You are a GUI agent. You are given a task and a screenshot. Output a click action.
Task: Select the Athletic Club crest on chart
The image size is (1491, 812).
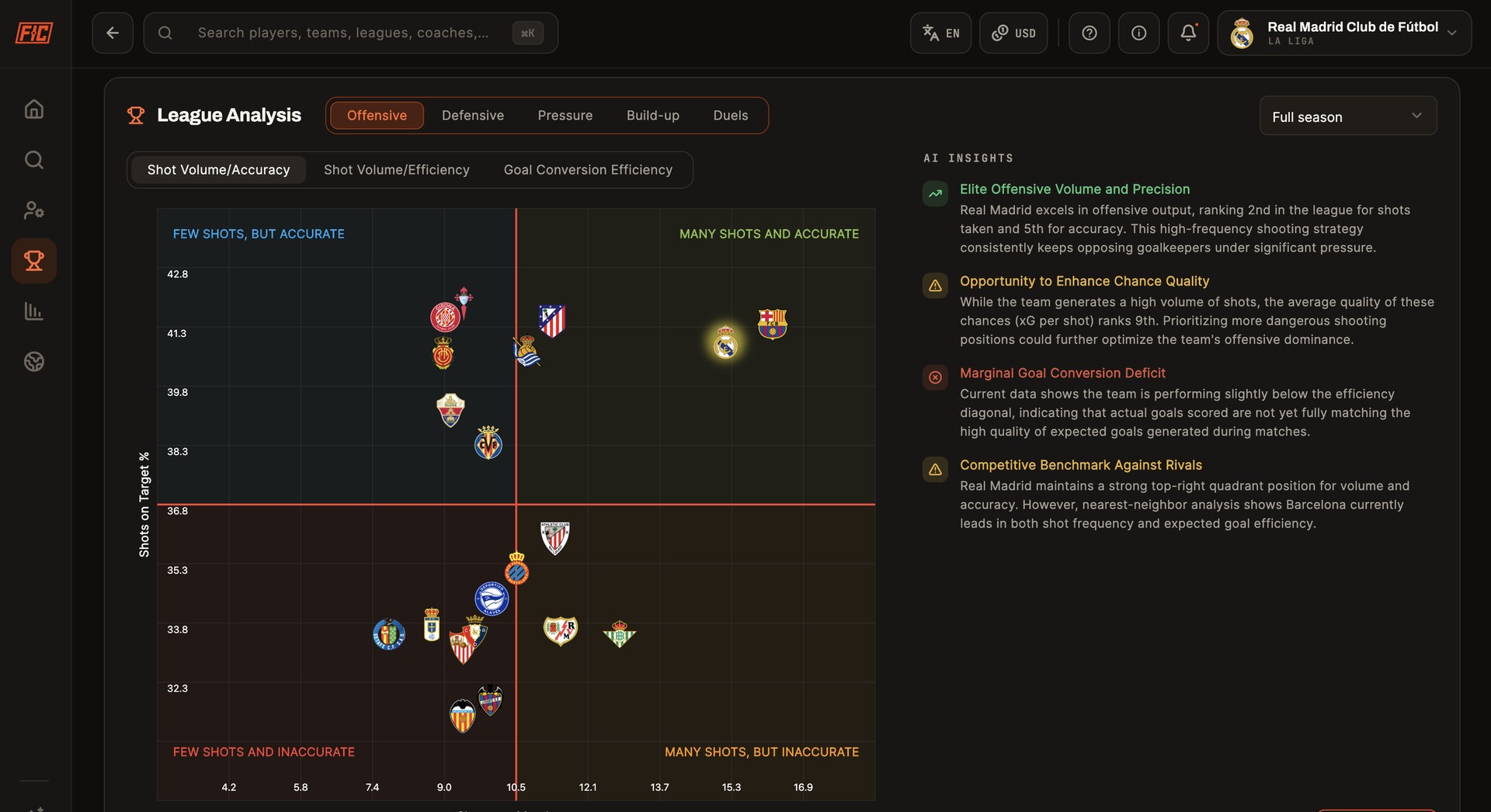coord(555,538)
